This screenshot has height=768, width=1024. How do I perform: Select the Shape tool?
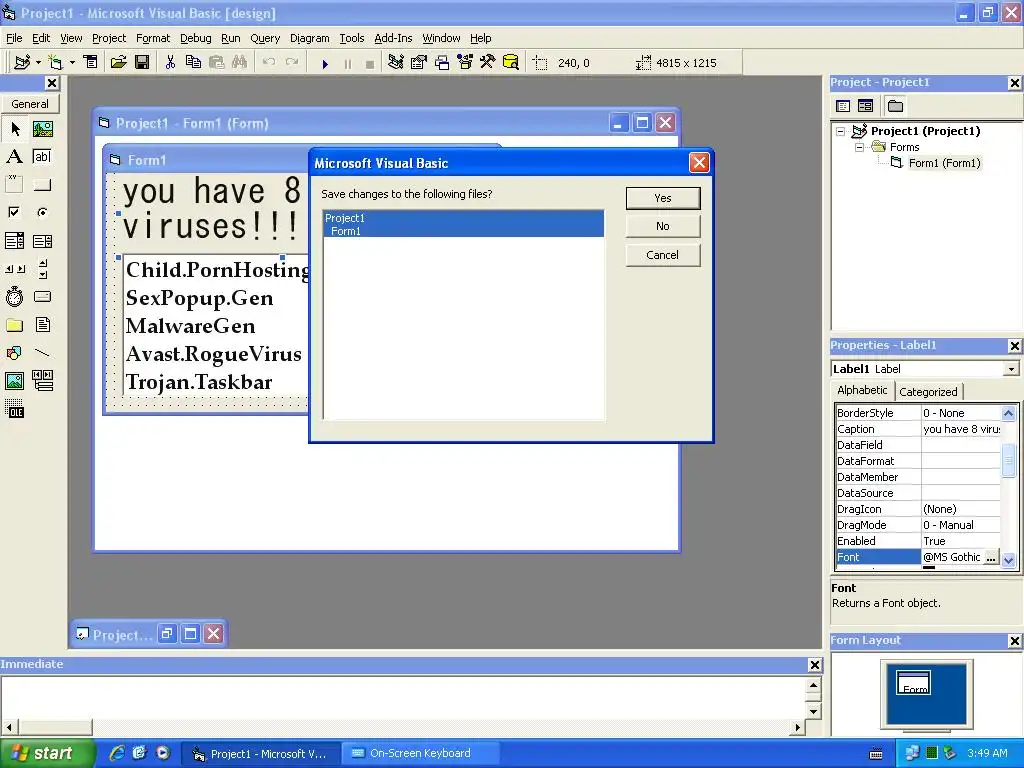14,353
